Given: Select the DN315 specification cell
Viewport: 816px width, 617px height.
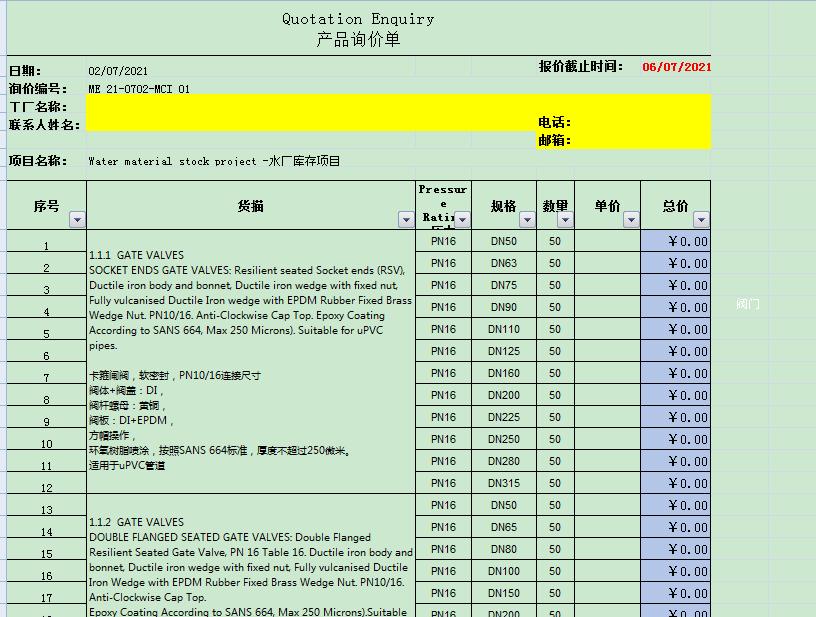Looking at the screenshot, I should (x=504, y=483).
